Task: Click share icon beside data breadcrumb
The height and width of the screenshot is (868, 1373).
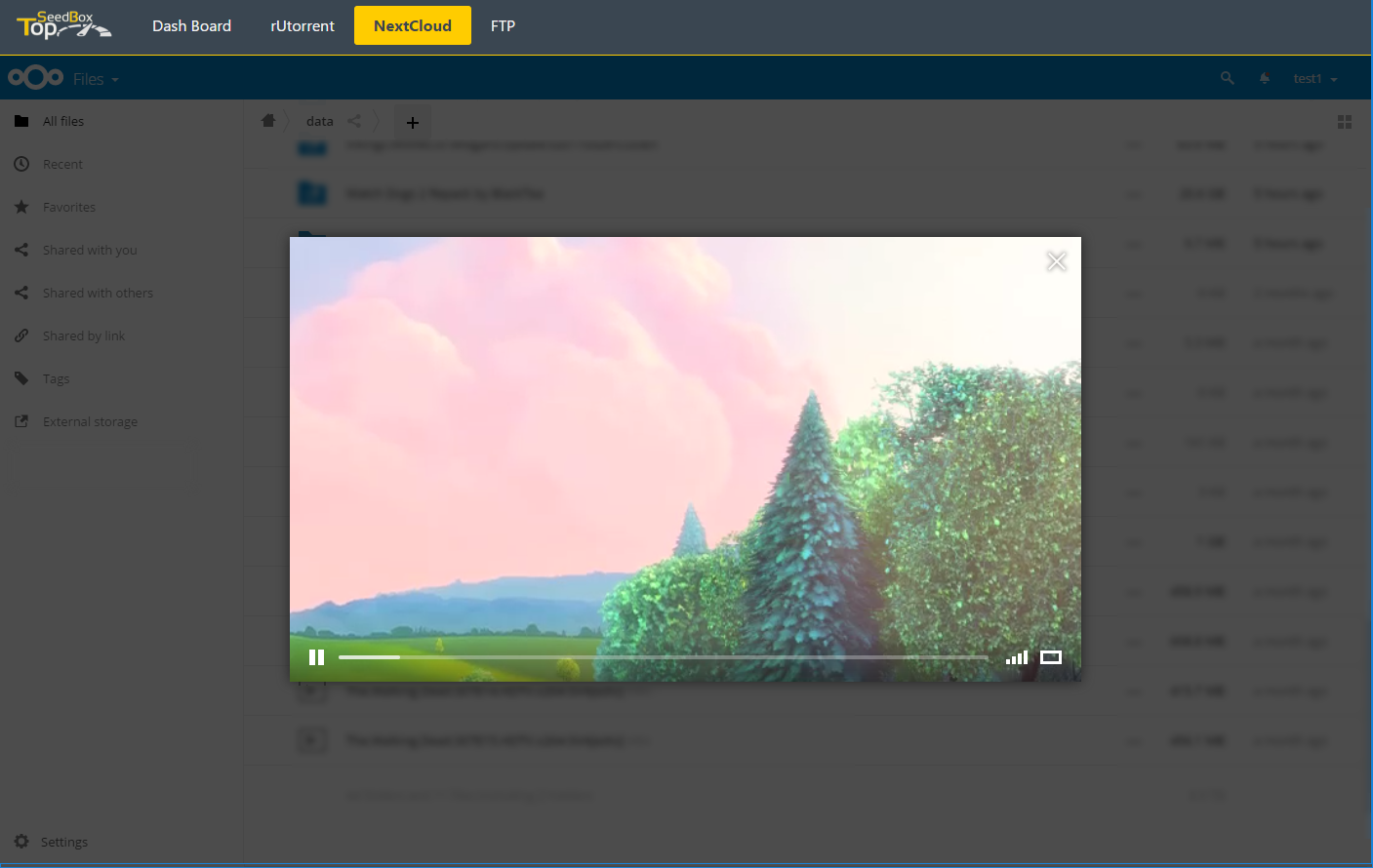Action: tap(354, 121)
